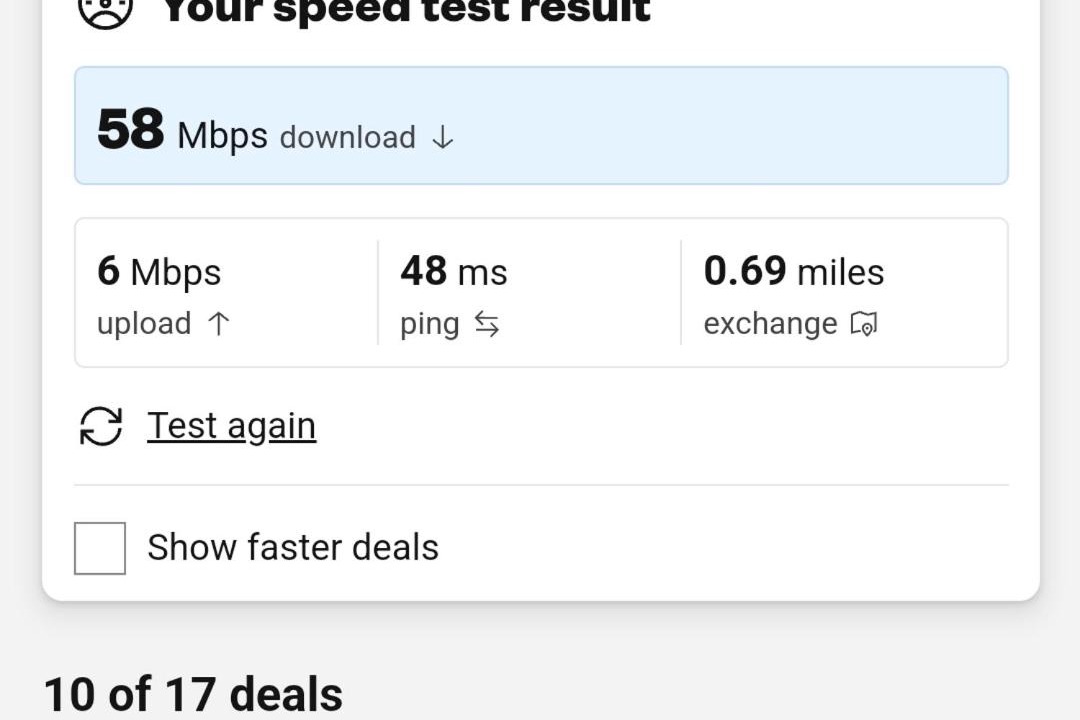Viewport: 1080px width, 720px height.
Task: Click the ping two-way arrows icon
Action: (x=486, y=323)
